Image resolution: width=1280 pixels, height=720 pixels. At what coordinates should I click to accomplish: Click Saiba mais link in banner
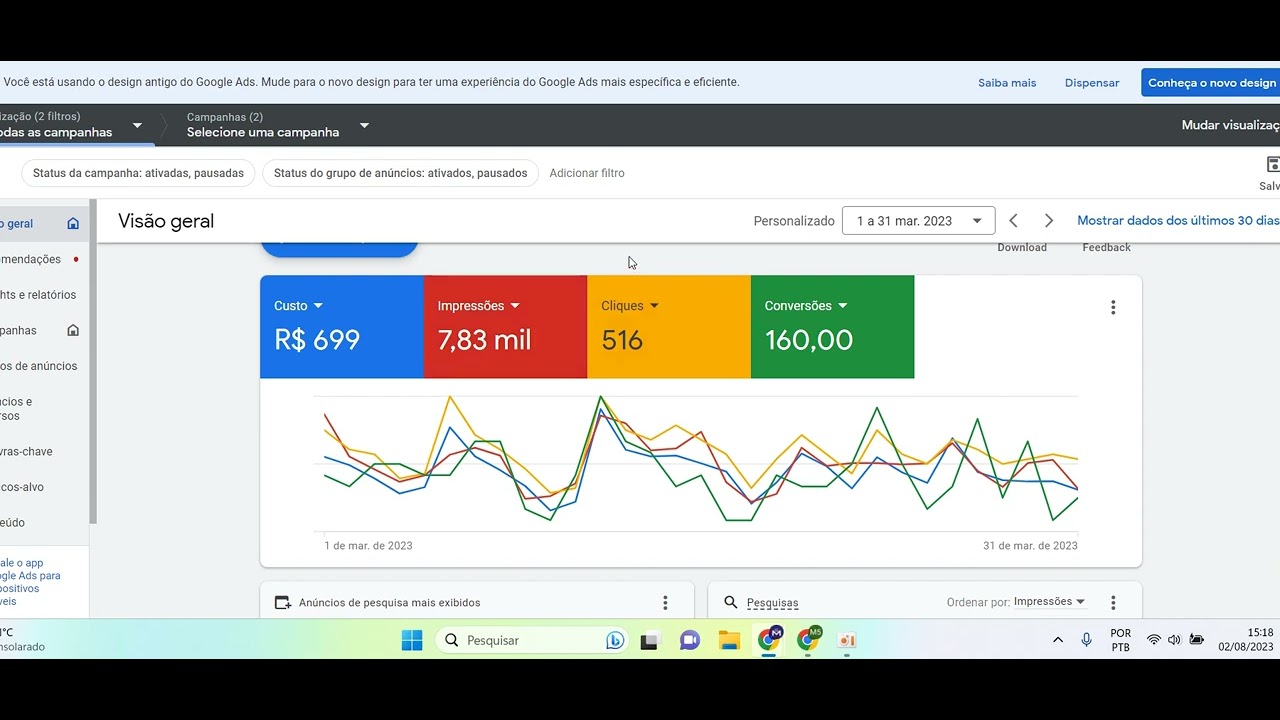point(1007,83)
